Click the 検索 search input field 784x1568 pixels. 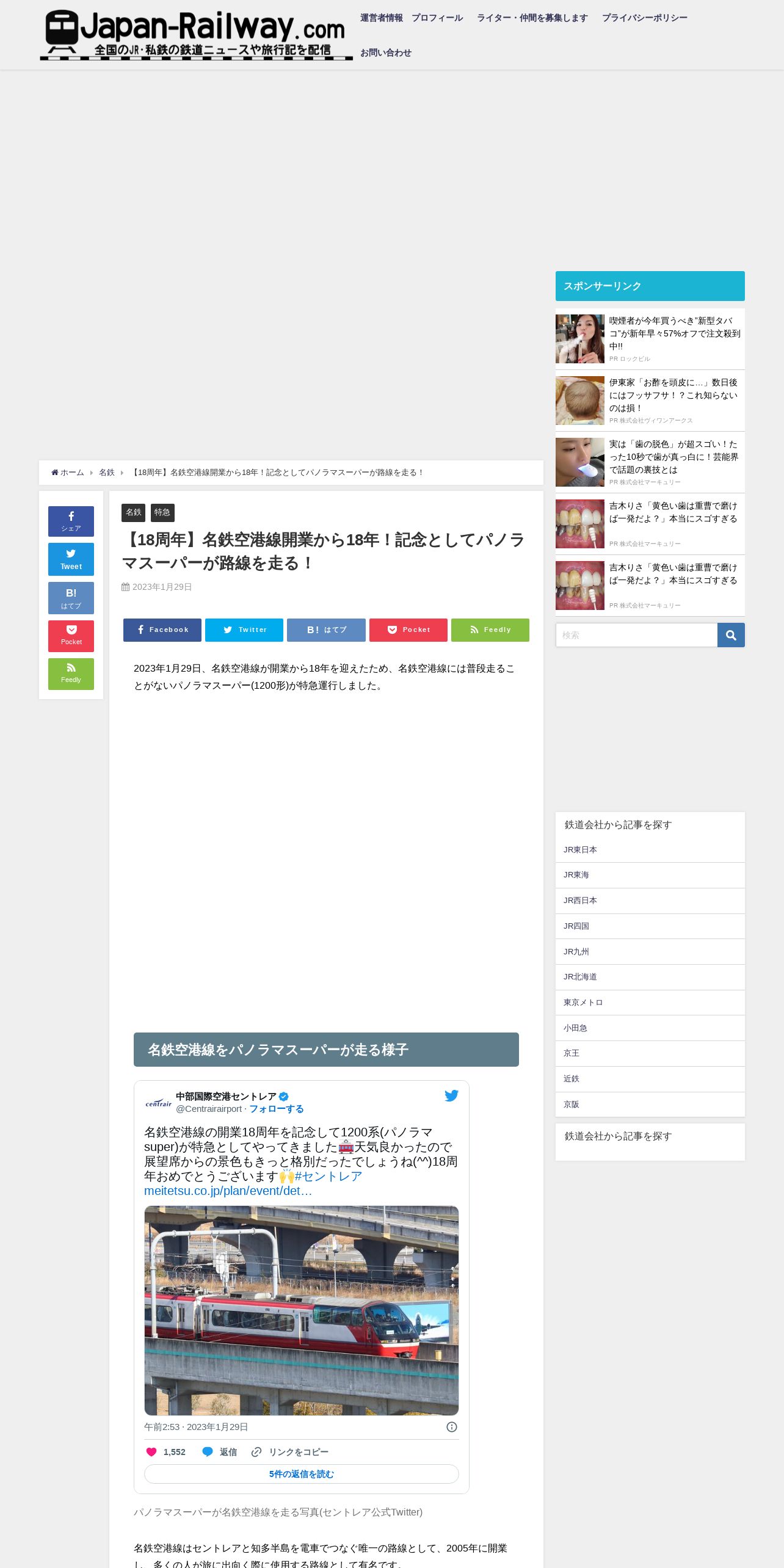click(636, 635)
